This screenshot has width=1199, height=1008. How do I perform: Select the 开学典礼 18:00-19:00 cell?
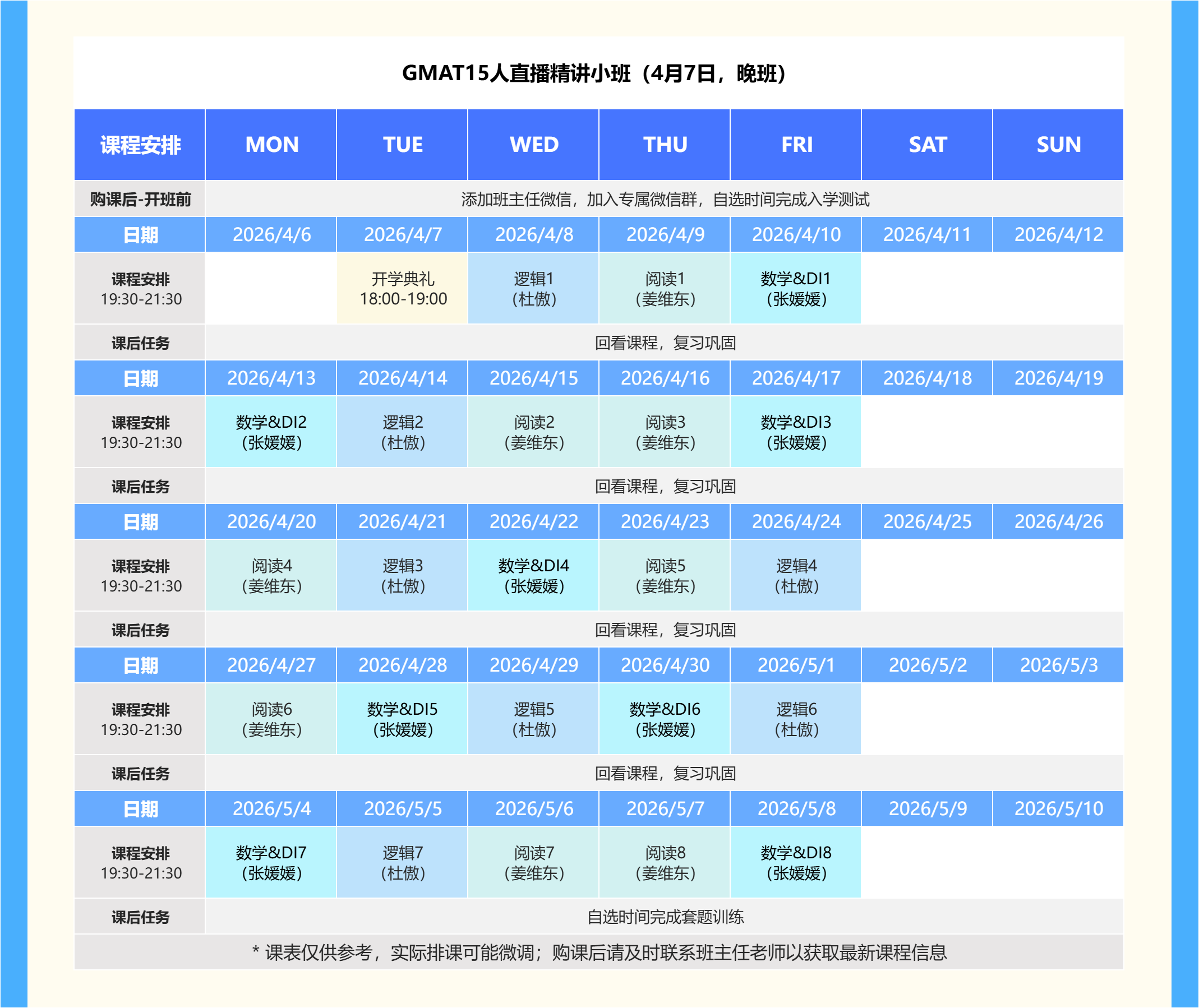point(402,289)
